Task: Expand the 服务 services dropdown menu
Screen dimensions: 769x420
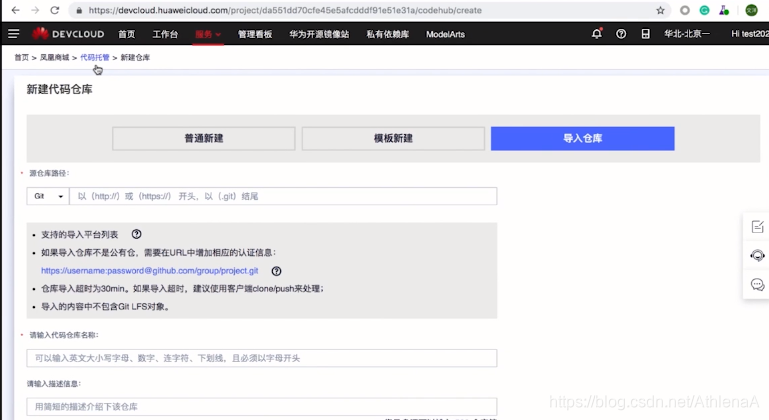Action: [x=208, y=34]
